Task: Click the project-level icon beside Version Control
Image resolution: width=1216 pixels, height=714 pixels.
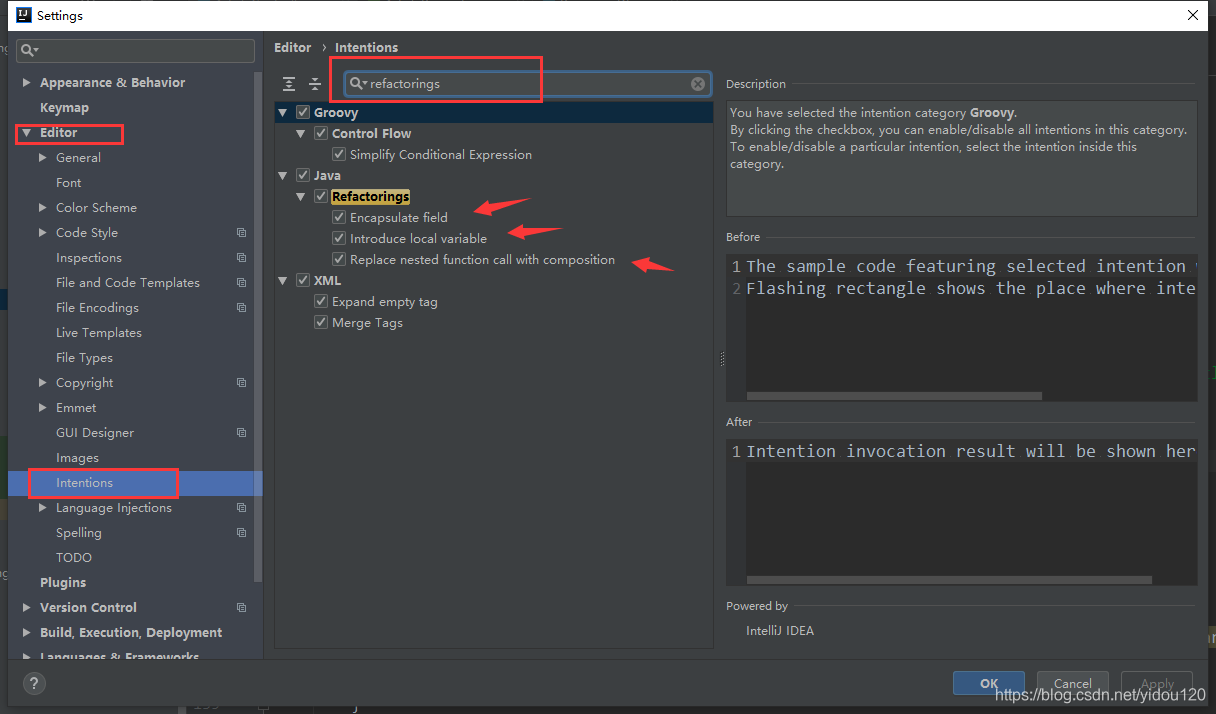Action: tap(241, 608)
